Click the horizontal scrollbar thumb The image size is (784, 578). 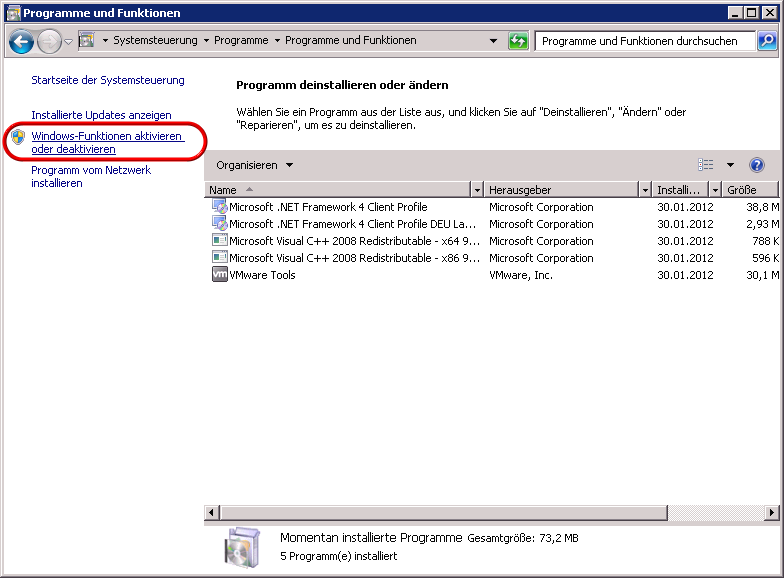pos(444,512)
